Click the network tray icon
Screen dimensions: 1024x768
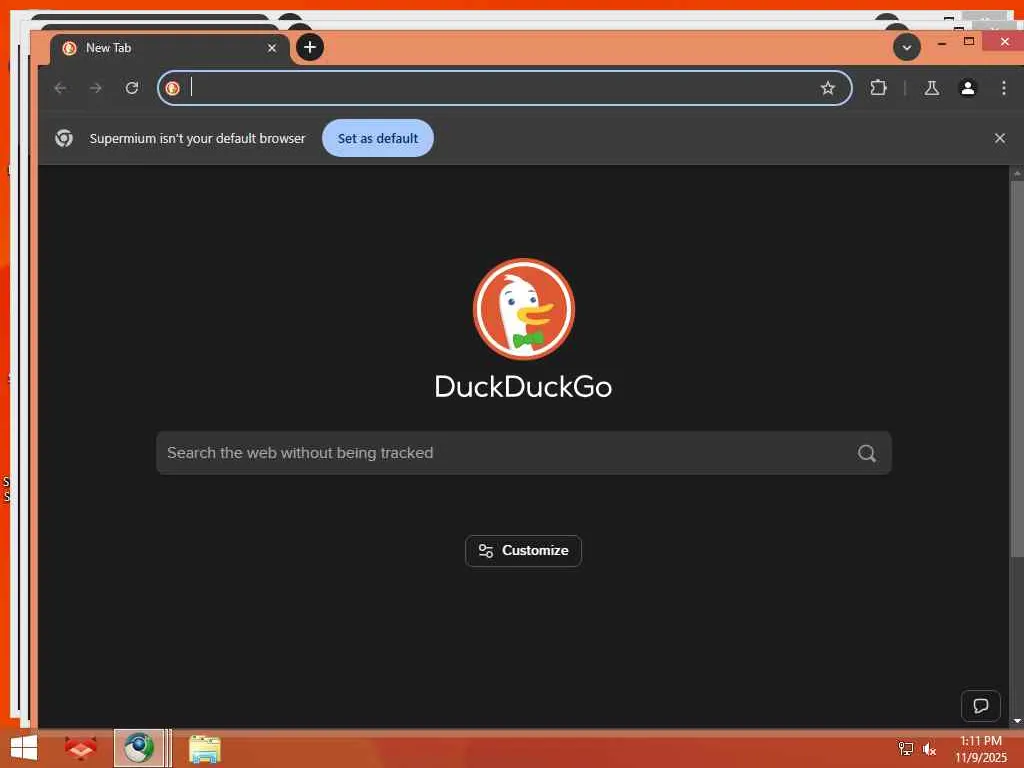[906, 749]
